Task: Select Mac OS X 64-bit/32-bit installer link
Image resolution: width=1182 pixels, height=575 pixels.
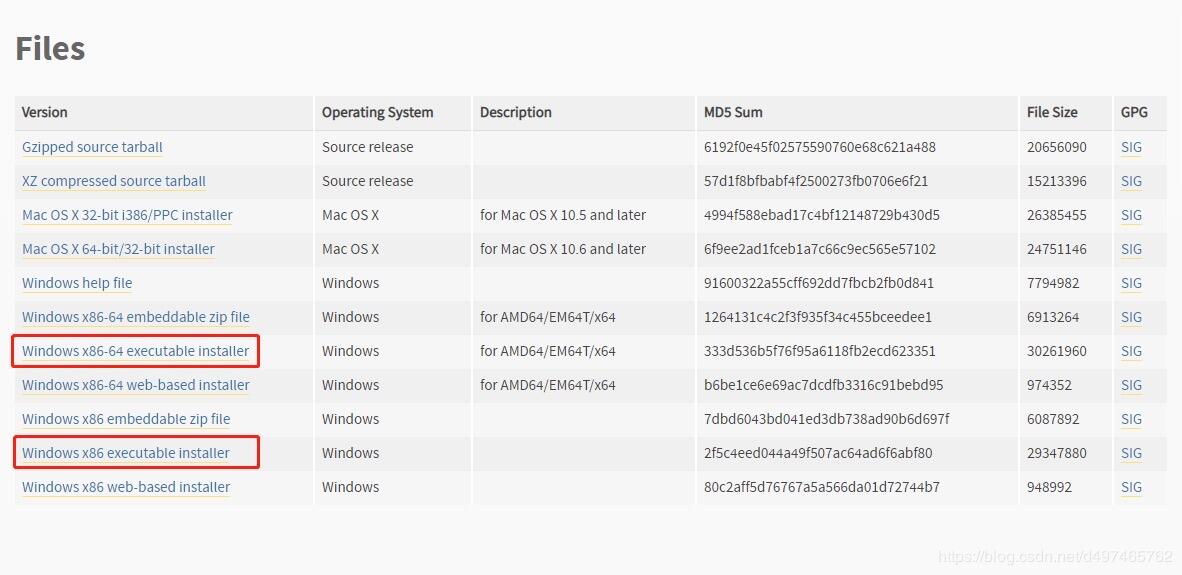Action: (118, 249)
